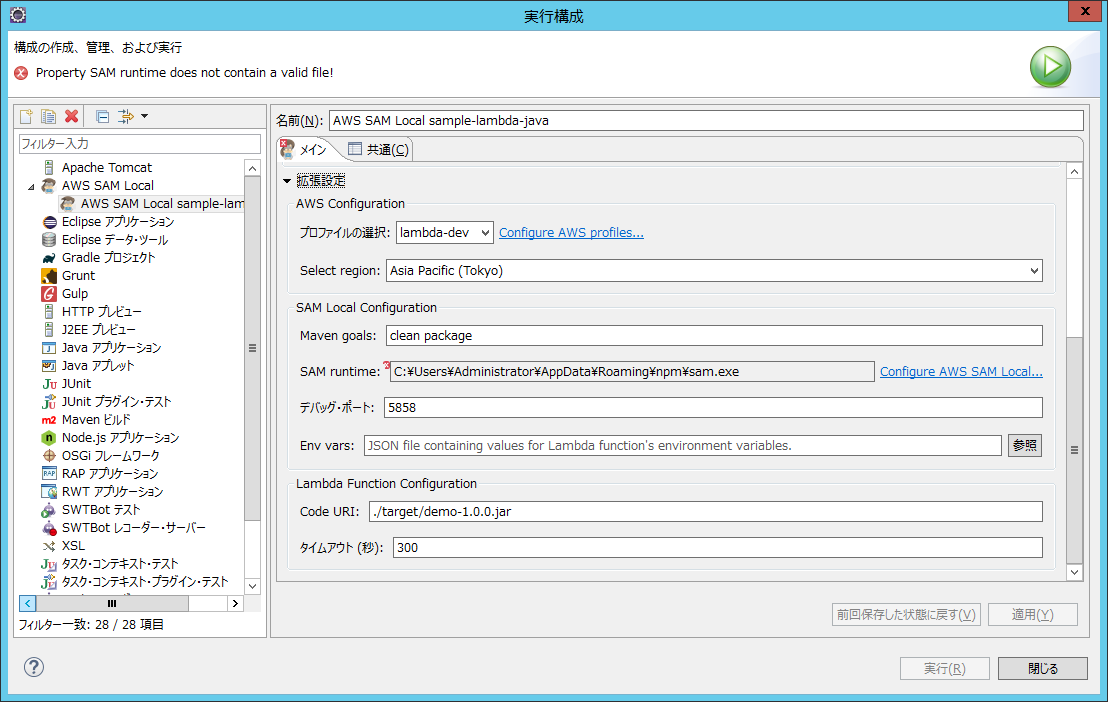The height and width of the screenshot is (702, 1108).
Task: Click the タイムアウト (秒) field
Action: pyautogui.click(x=717, y=547)
